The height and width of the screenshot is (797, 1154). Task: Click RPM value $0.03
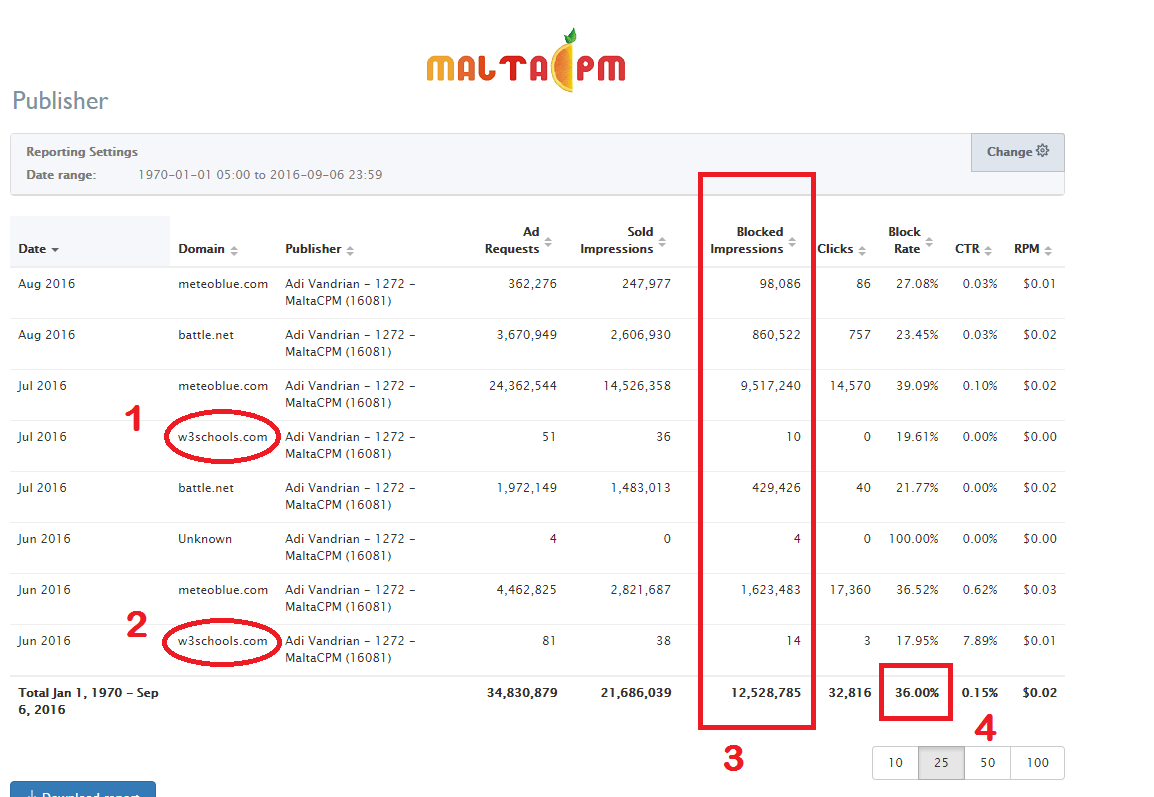(x=1039, y=590)
